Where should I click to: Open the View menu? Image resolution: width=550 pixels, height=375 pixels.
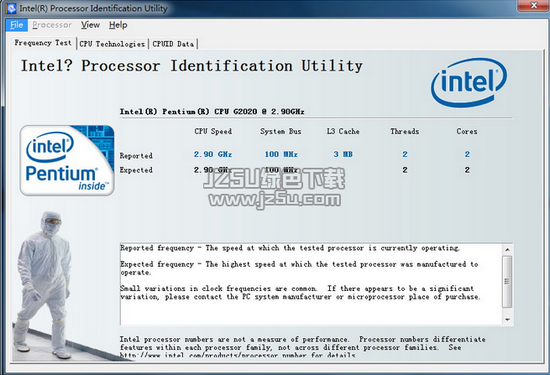coord(90,25)
